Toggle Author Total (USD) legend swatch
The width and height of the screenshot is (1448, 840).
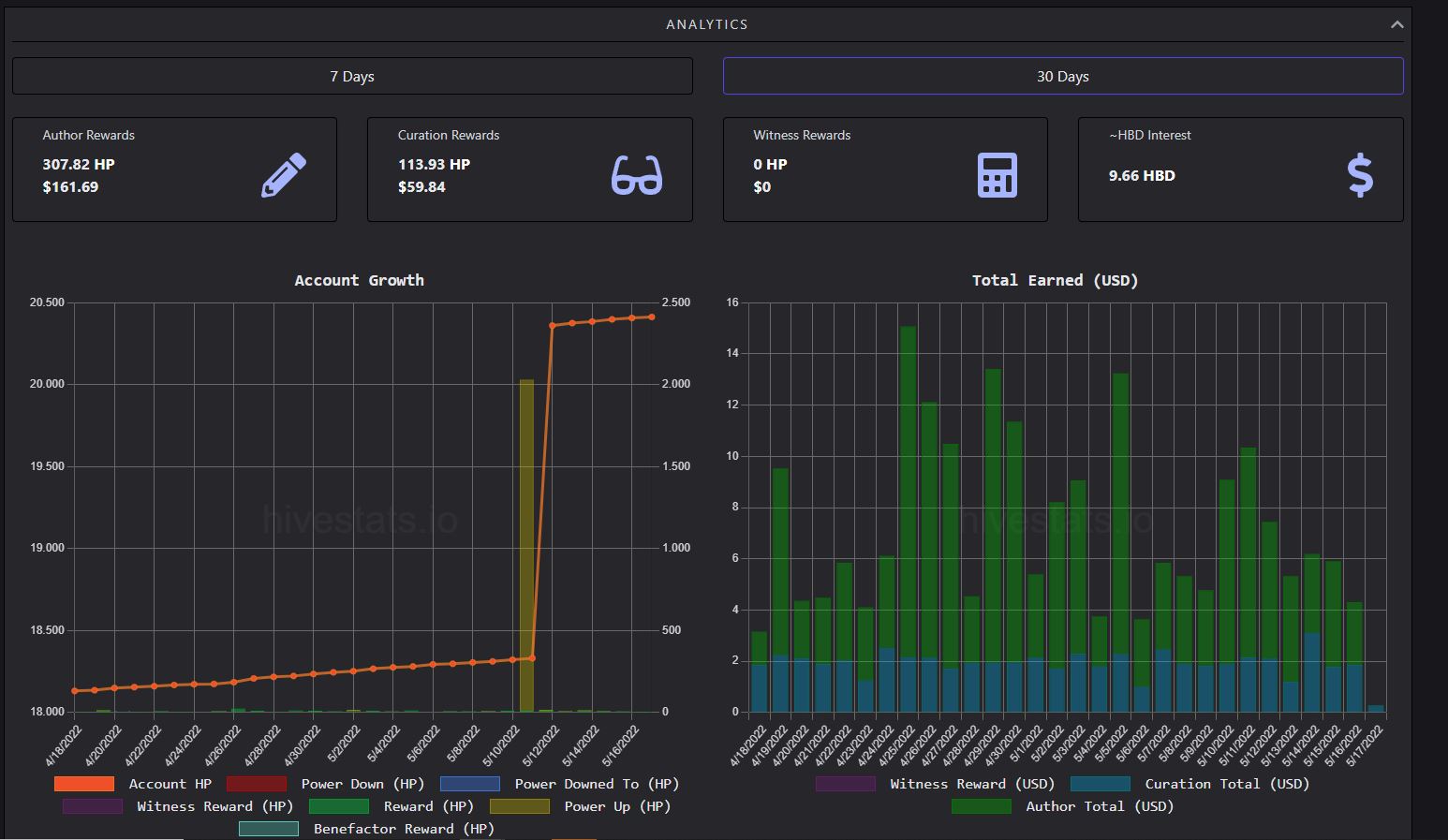click(x=982, y=806)
